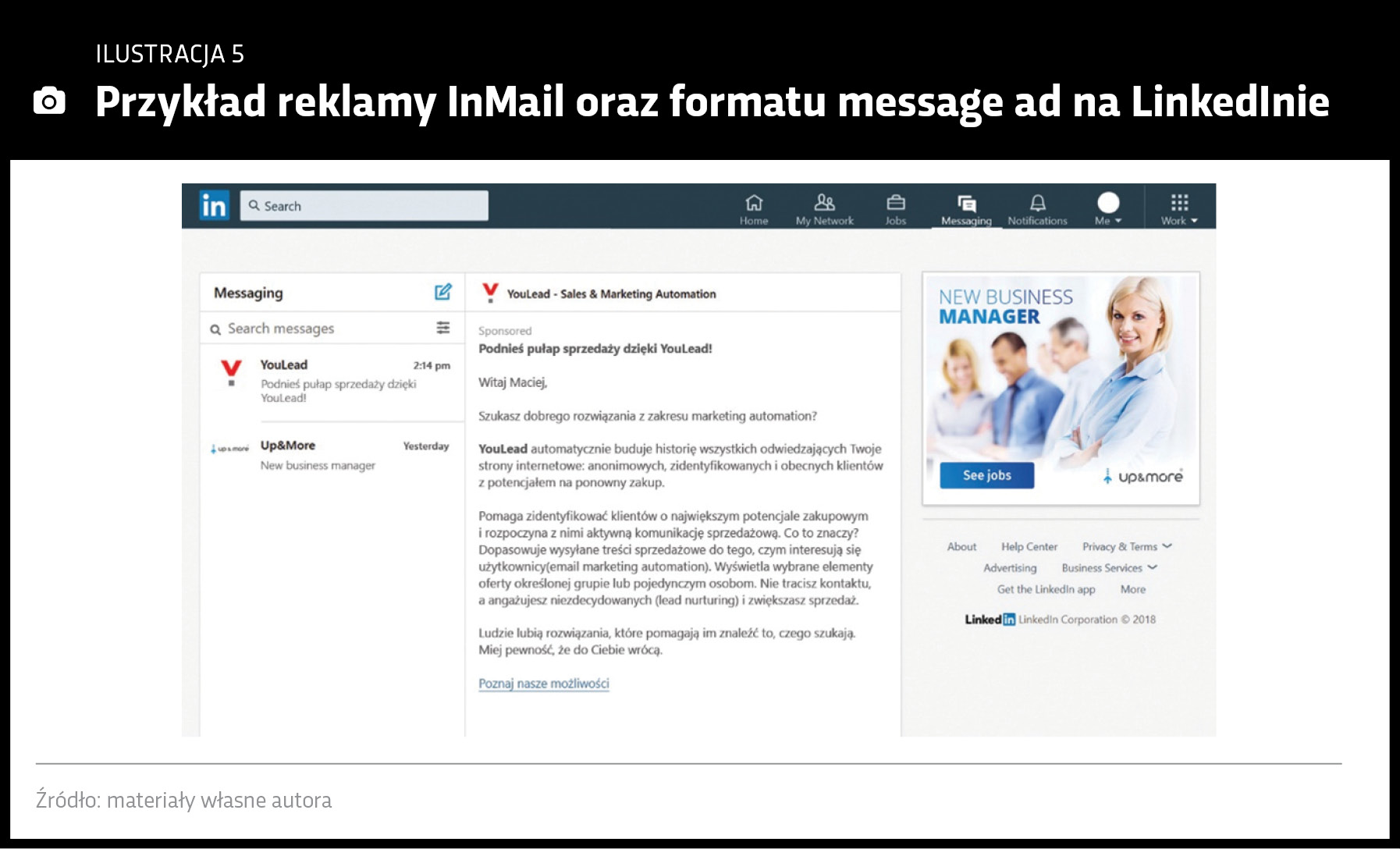Expand the Business Services dropdown
The image size is (1400, 849).
click(x=1109, y=568)
